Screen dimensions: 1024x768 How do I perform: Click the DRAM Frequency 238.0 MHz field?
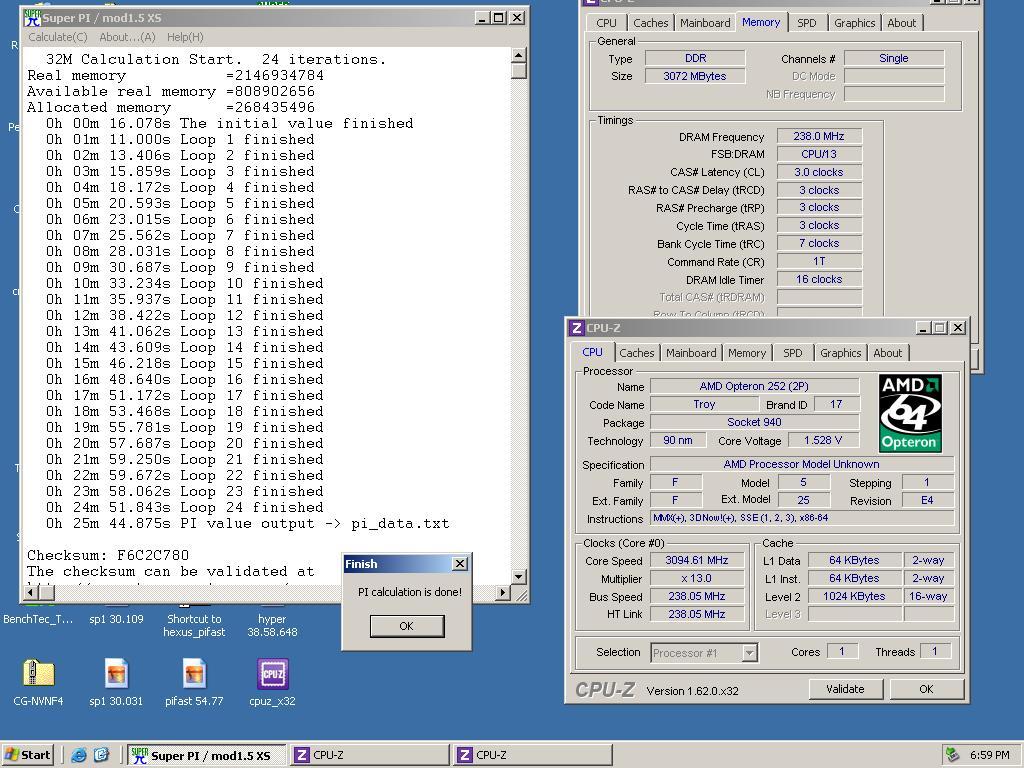[819, 136]
